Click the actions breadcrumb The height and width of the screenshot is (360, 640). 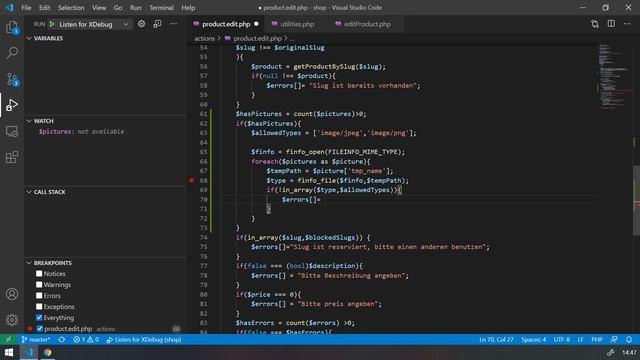click(204, 38)
